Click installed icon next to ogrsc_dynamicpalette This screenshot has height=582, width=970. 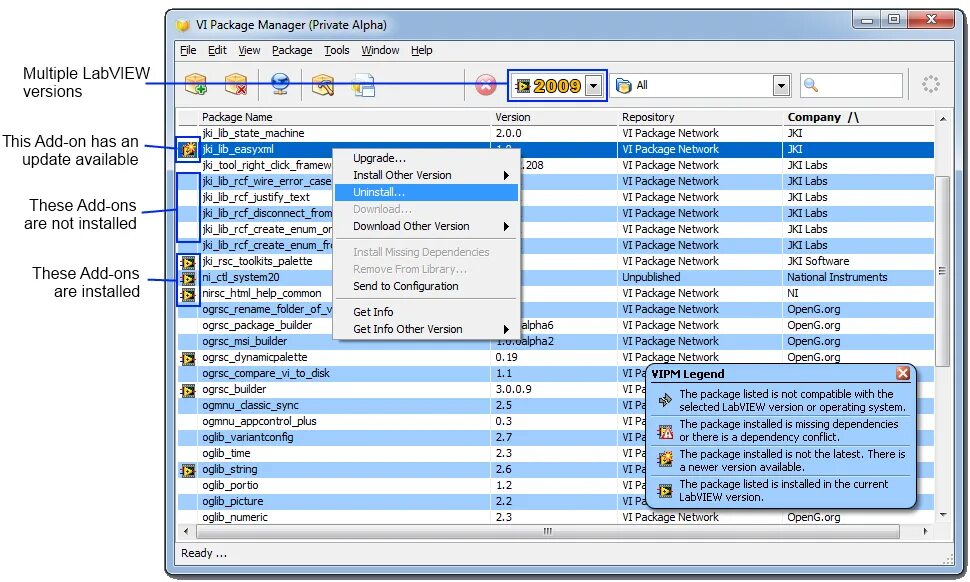pos(188,358)
